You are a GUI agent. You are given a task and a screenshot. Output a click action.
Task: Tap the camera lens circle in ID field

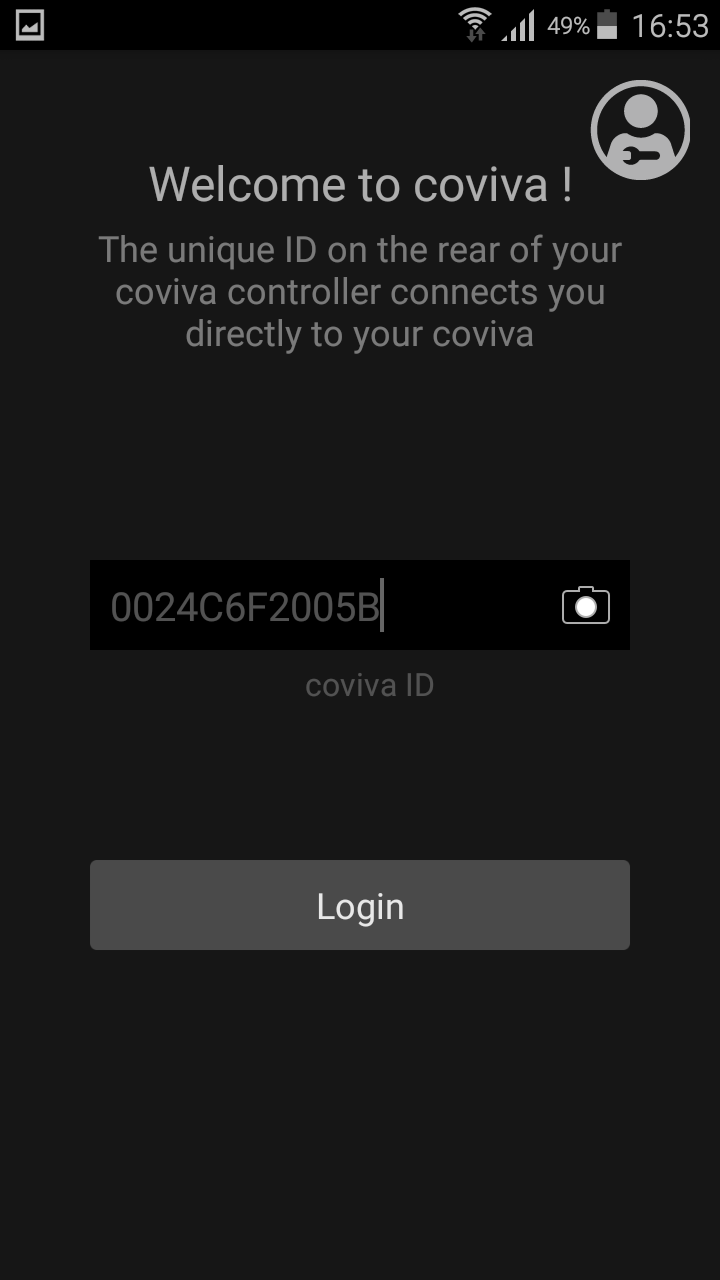[586, 607]
